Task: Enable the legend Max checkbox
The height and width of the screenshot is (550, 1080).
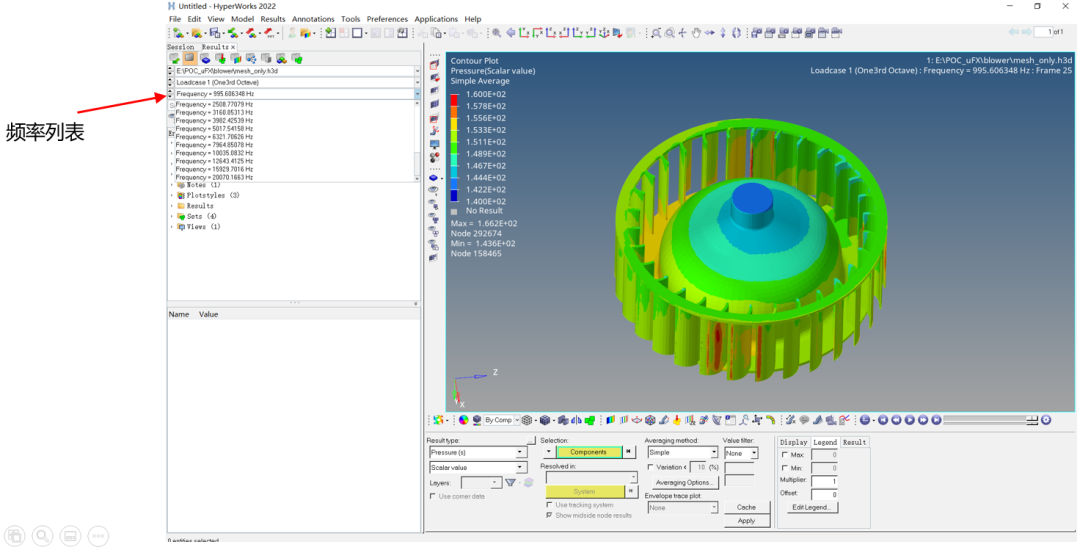Action: point(785,455)
